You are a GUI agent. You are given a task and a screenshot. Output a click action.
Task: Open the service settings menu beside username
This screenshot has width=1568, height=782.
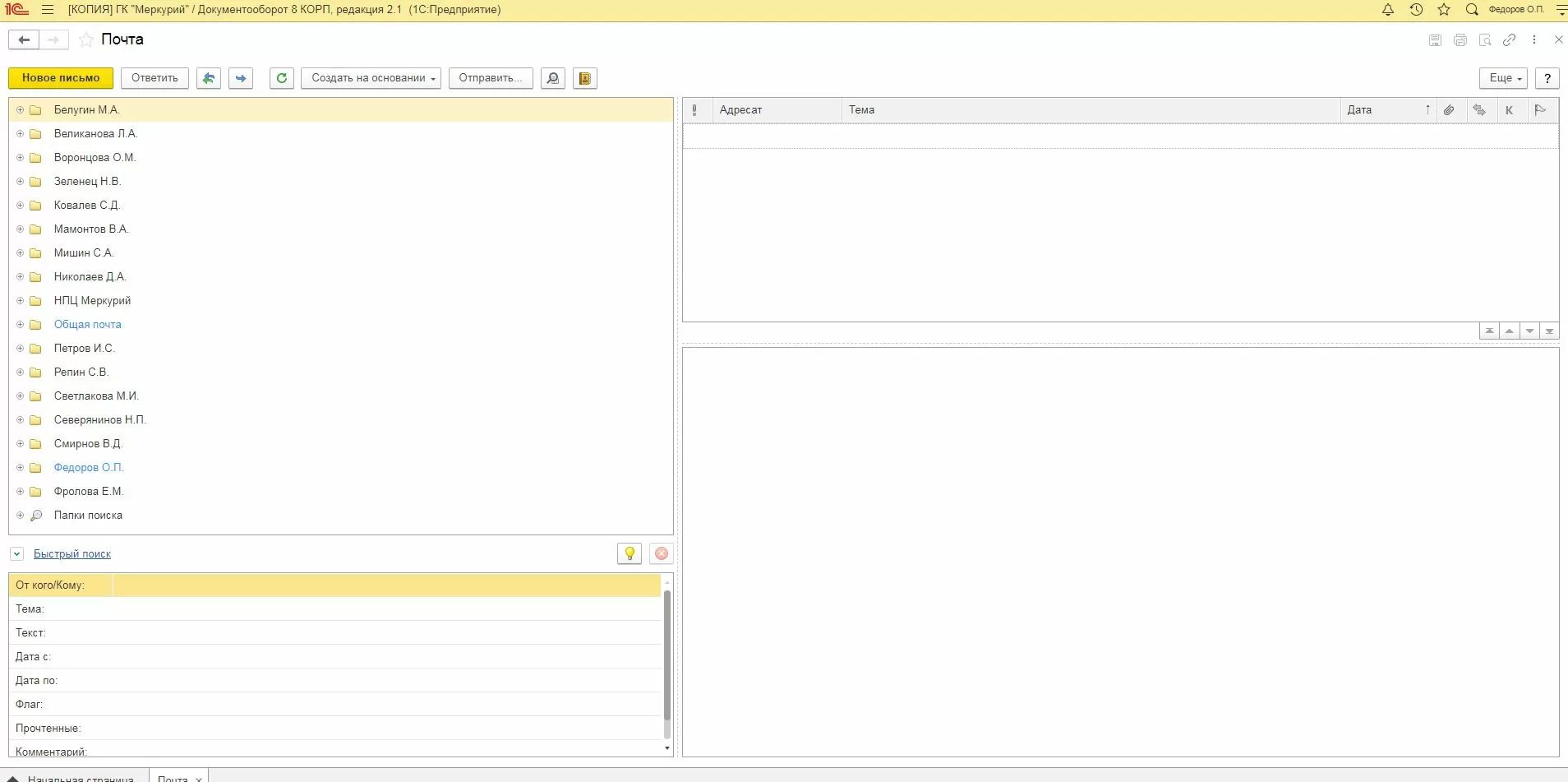coord(1561,10)
